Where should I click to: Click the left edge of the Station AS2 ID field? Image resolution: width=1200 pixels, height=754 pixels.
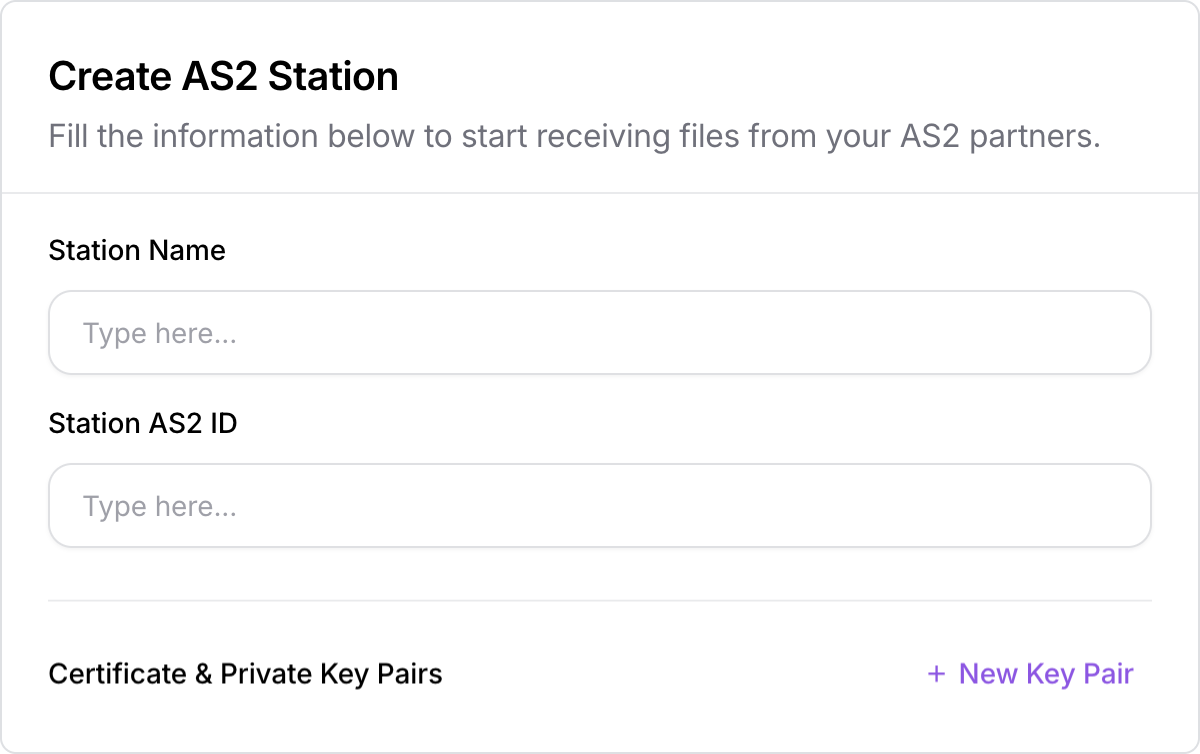70,505
